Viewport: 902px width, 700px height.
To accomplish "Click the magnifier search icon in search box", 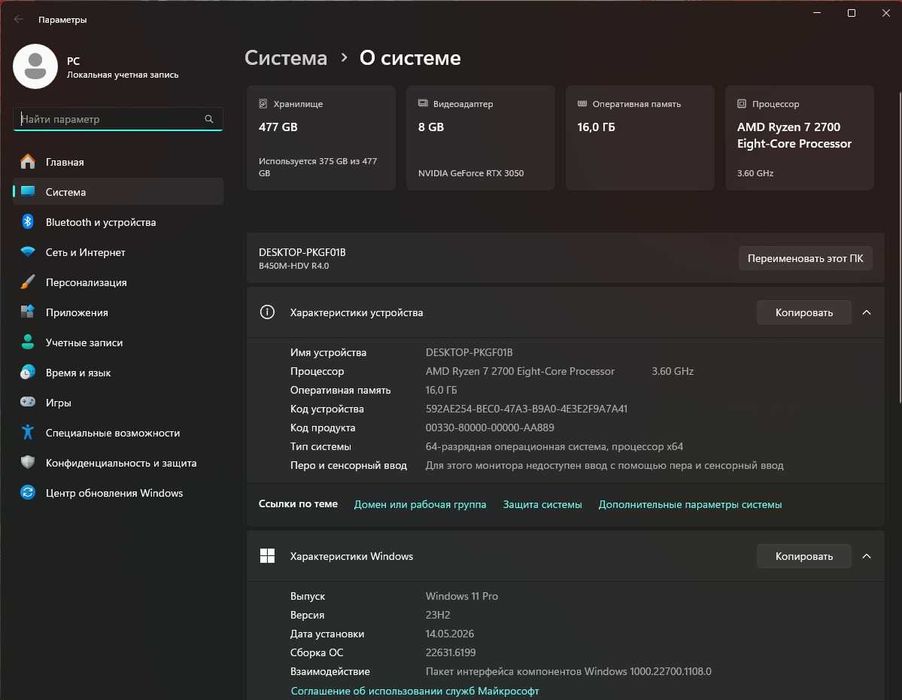I will [x=209, y=118].
